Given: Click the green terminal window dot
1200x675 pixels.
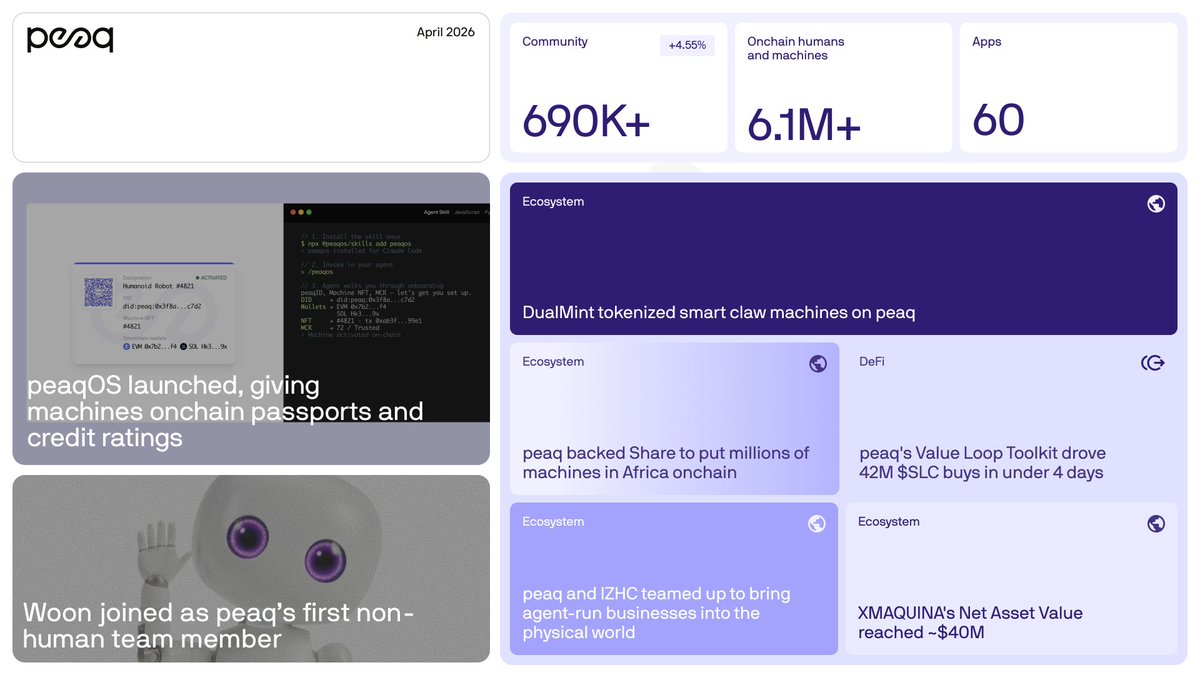Looking at the screenshot, I should pos(310,212).
